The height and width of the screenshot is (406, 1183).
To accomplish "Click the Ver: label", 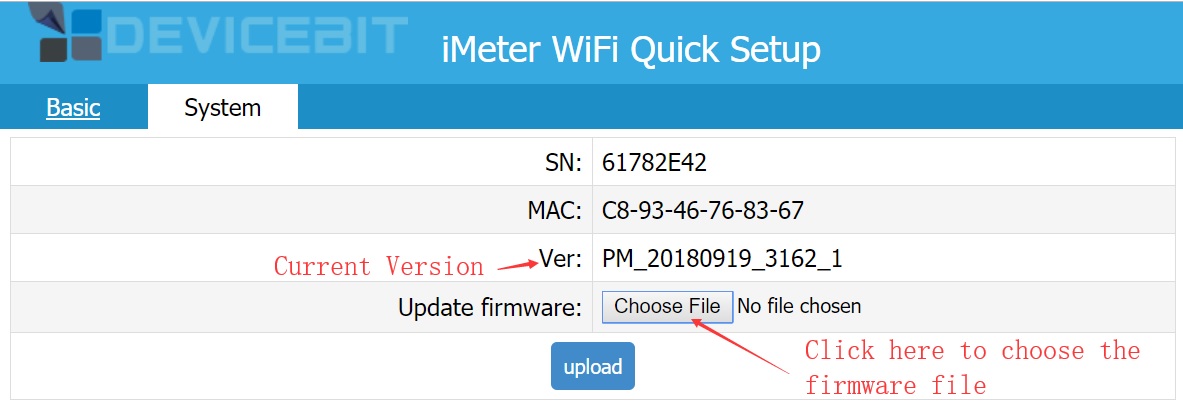I will tap(560, 259).
